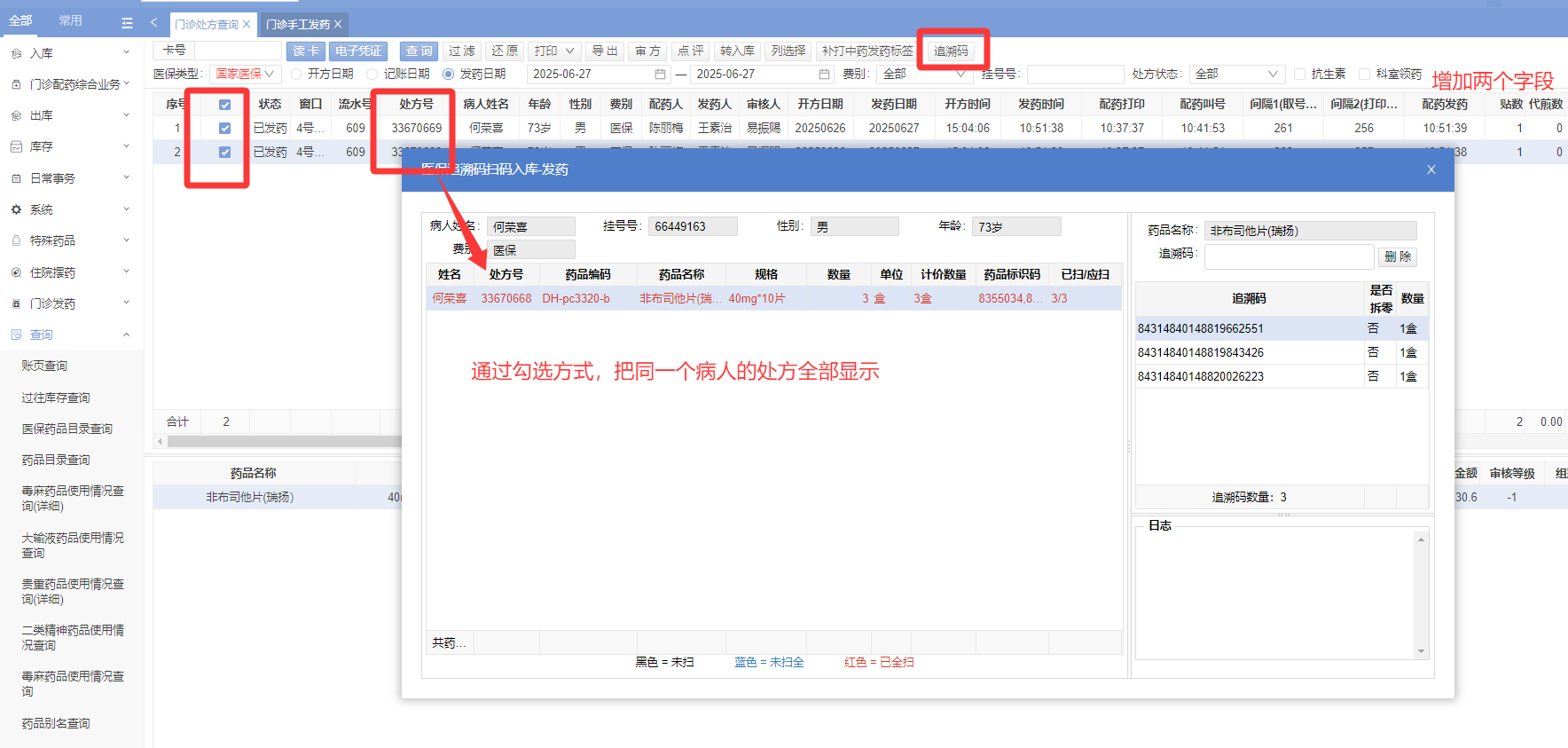Open the 医保类型 国家医保 dropdown
1568x748 pixels.
click(x=246, y=74)
